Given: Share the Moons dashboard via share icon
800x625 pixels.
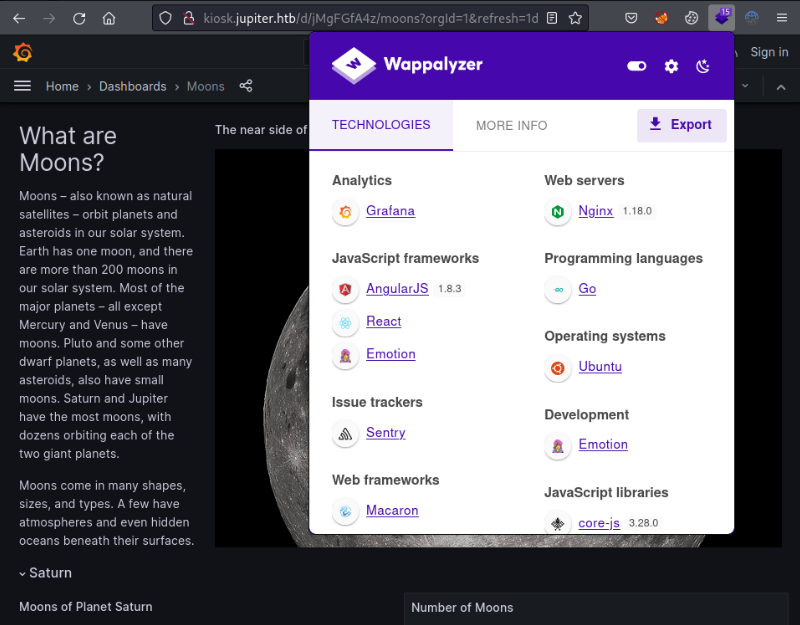Looking at the screenshot, I should tap(246, 86).
